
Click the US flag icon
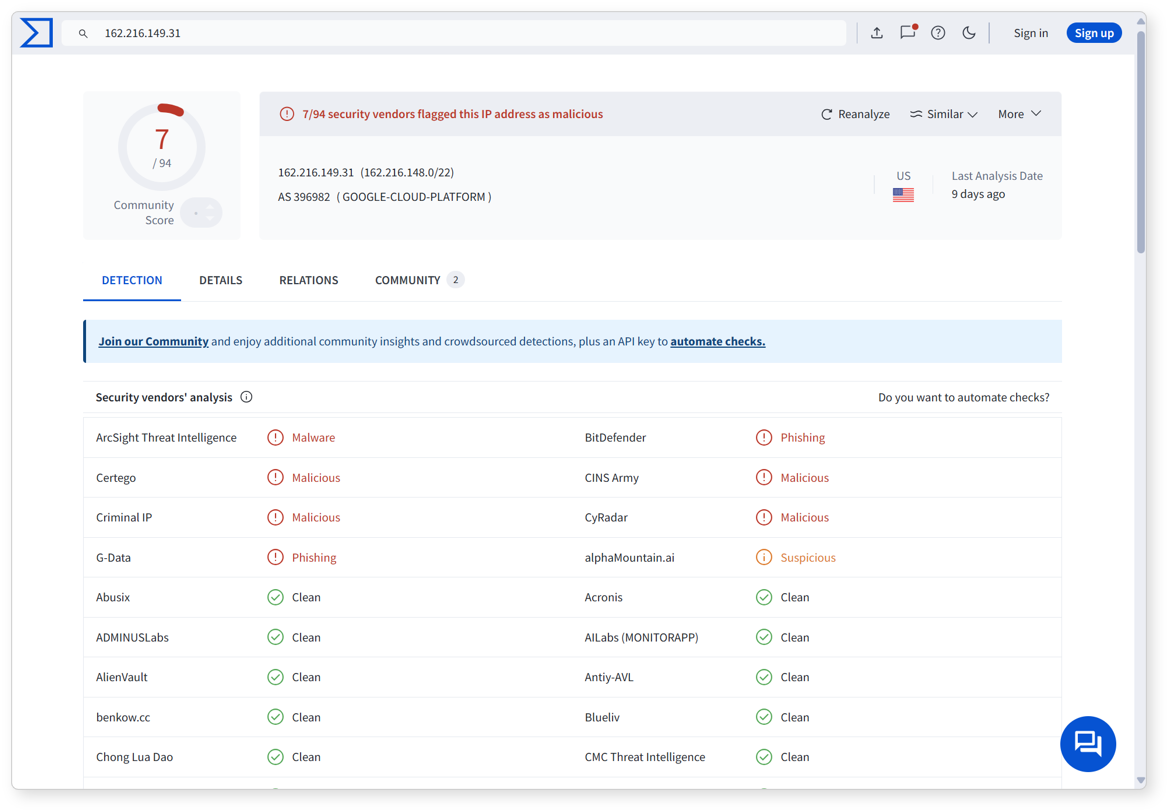[x=903, y=195]
